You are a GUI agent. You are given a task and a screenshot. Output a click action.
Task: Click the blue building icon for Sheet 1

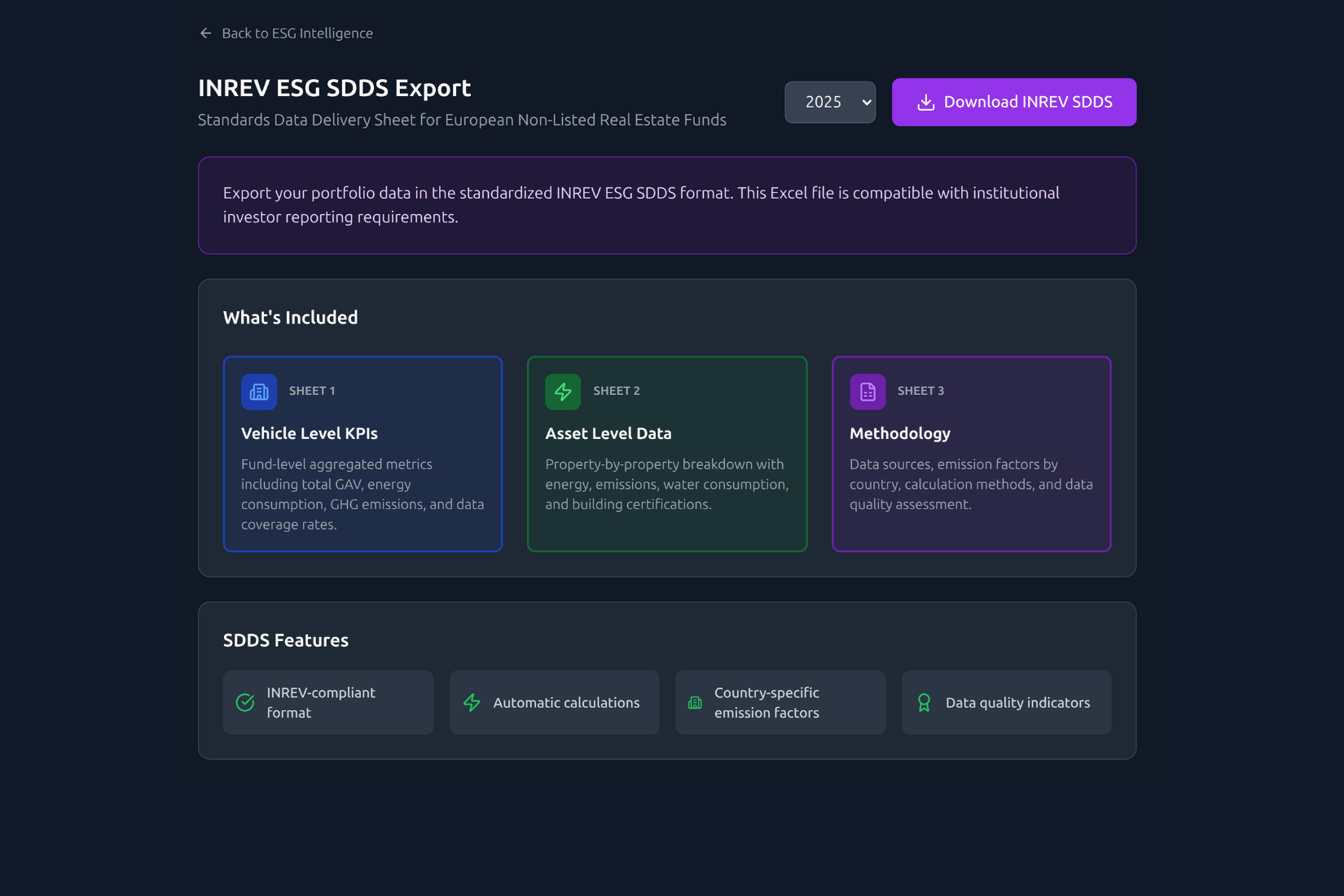point(259,392)
